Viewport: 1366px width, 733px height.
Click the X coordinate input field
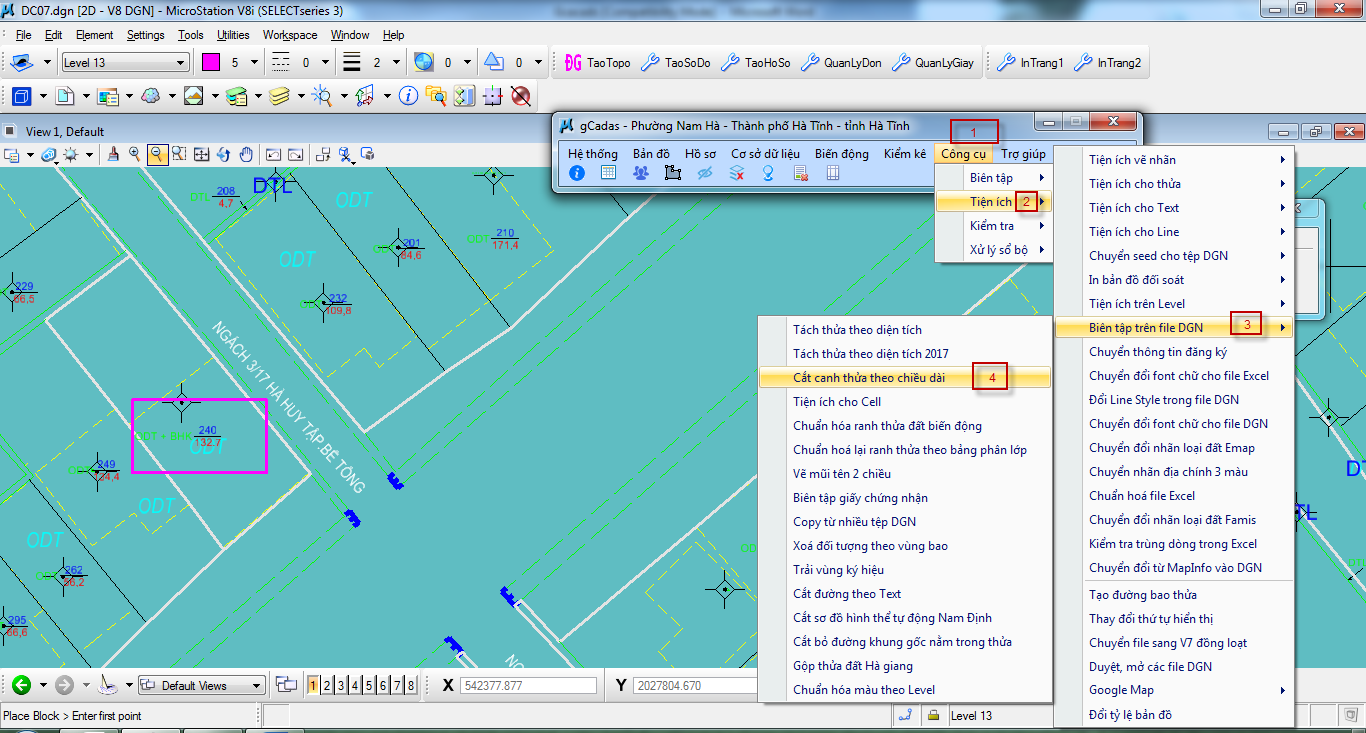(x=527, y=686)
